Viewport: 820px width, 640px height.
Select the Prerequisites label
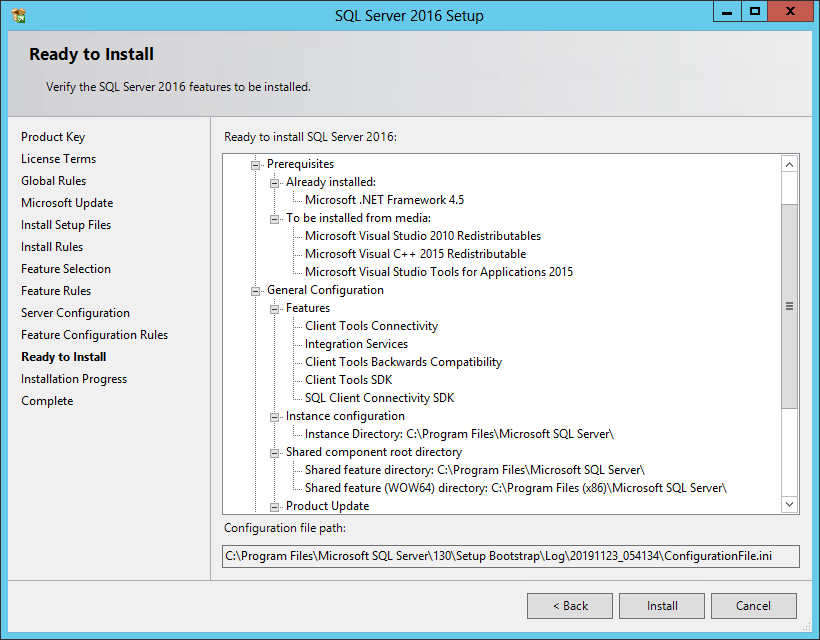coord(300,164)
